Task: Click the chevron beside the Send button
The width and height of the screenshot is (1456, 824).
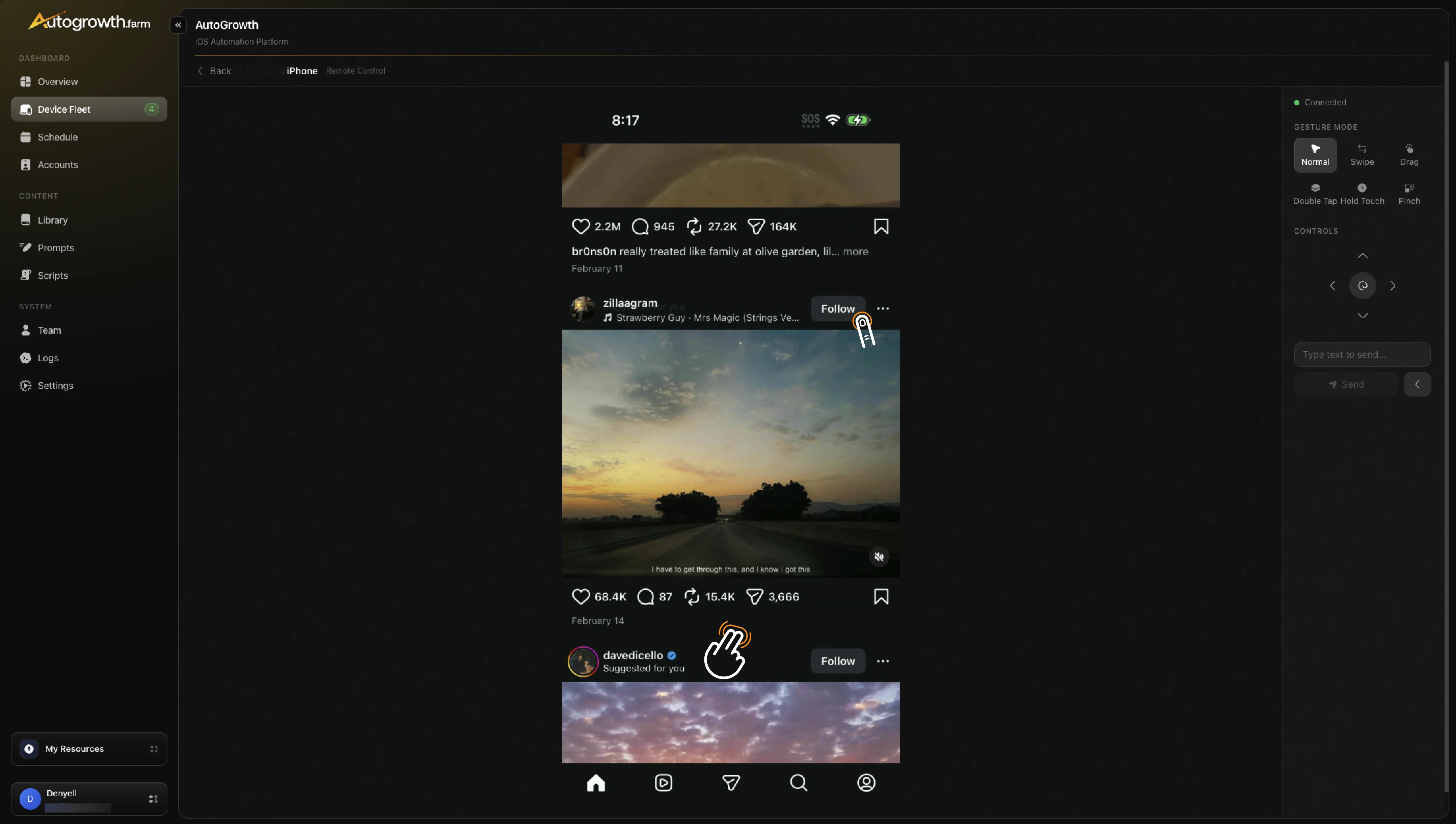Action: (1418, 384)
